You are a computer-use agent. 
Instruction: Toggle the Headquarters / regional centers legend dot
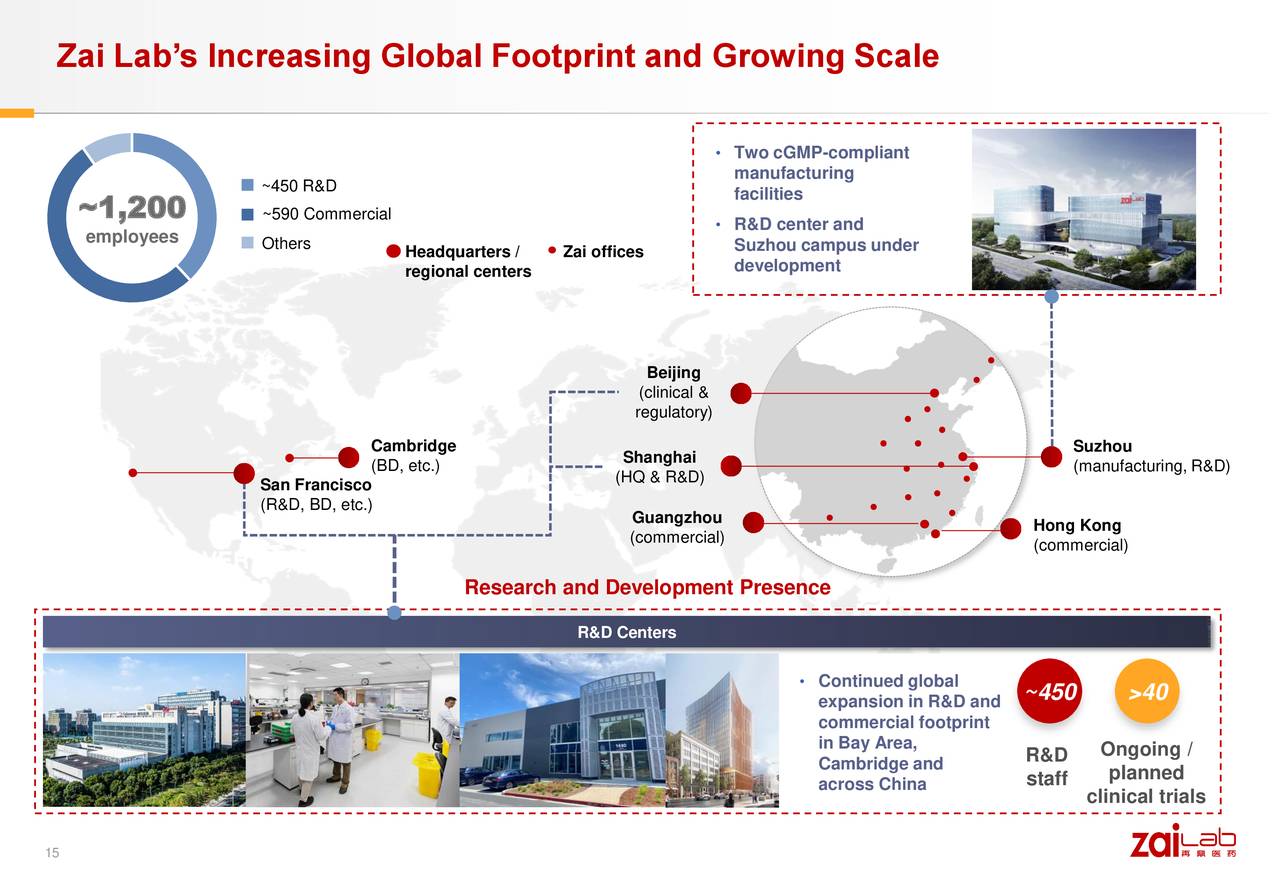pyautogui.click(x=394, y=251)
